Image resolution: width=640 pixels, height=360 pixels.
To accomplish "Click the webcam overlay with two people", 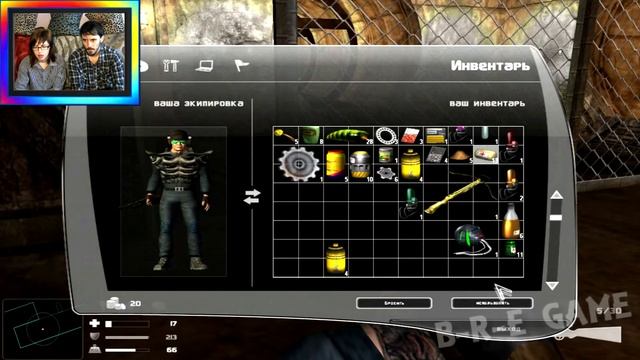I will coord(69,52).
